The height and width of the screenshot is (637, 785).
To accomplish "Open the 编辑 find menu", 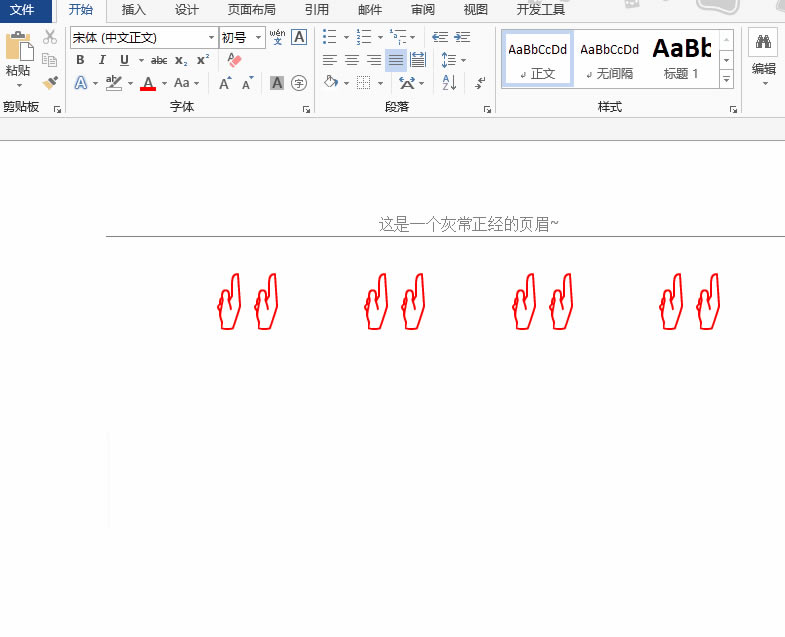I will 763,56.
